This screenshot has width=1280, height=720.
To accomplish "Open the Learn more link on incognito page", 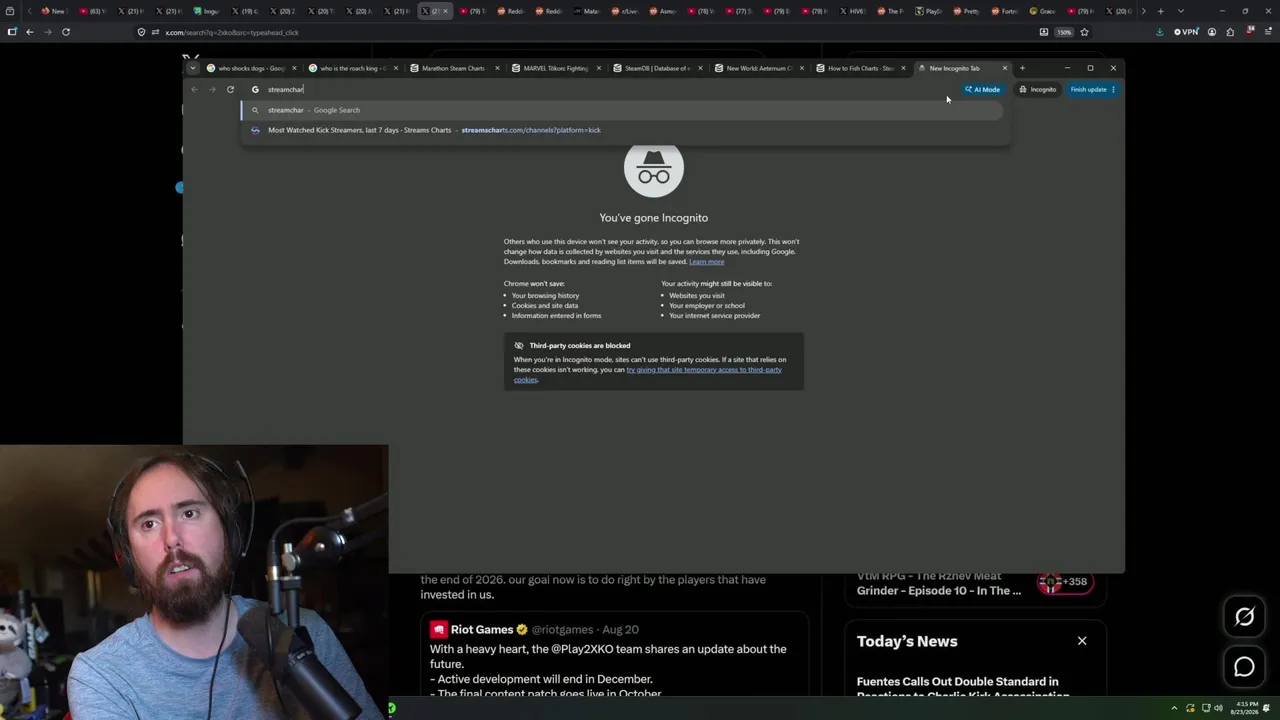I will click(x=706, y=262).
